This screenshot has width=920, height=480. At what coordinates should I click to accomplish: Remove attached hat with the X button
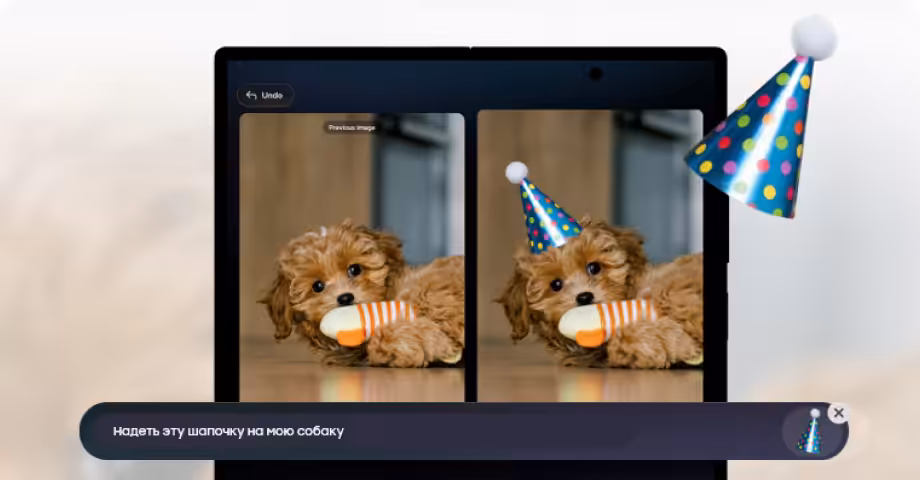tap(838, 413)
